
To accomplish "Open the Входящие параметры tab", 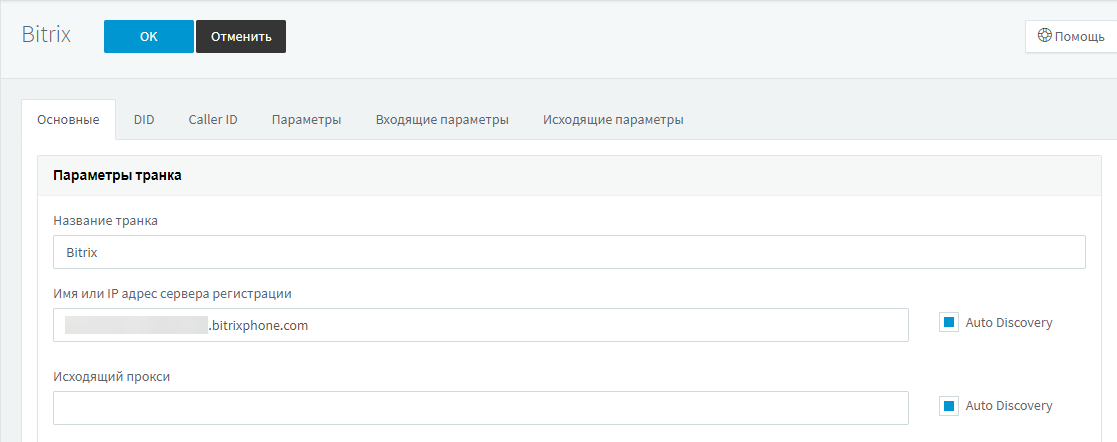I will pyautogui.click(x=442, y=120).
